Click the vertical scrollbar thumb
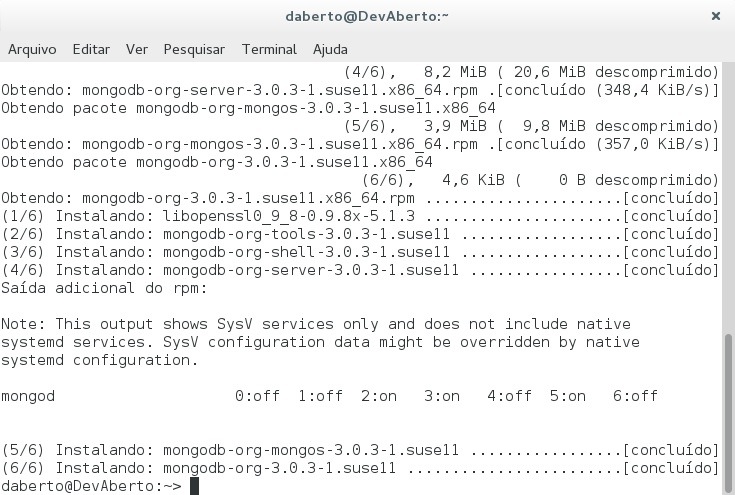The width and height of the screenshot is (735, 495). [728, 410]
